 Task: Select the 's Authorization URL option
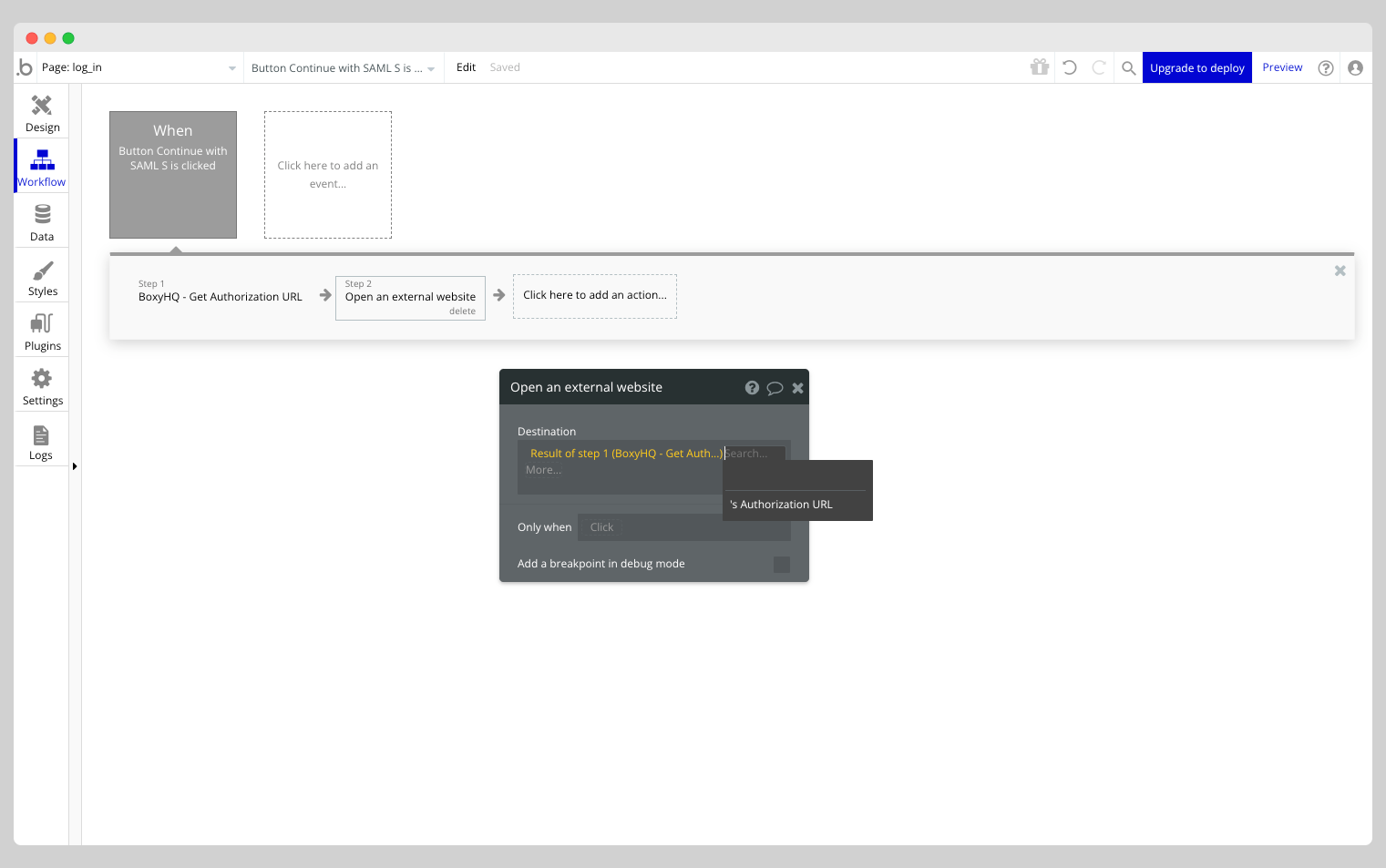click(x=780, y=504)
